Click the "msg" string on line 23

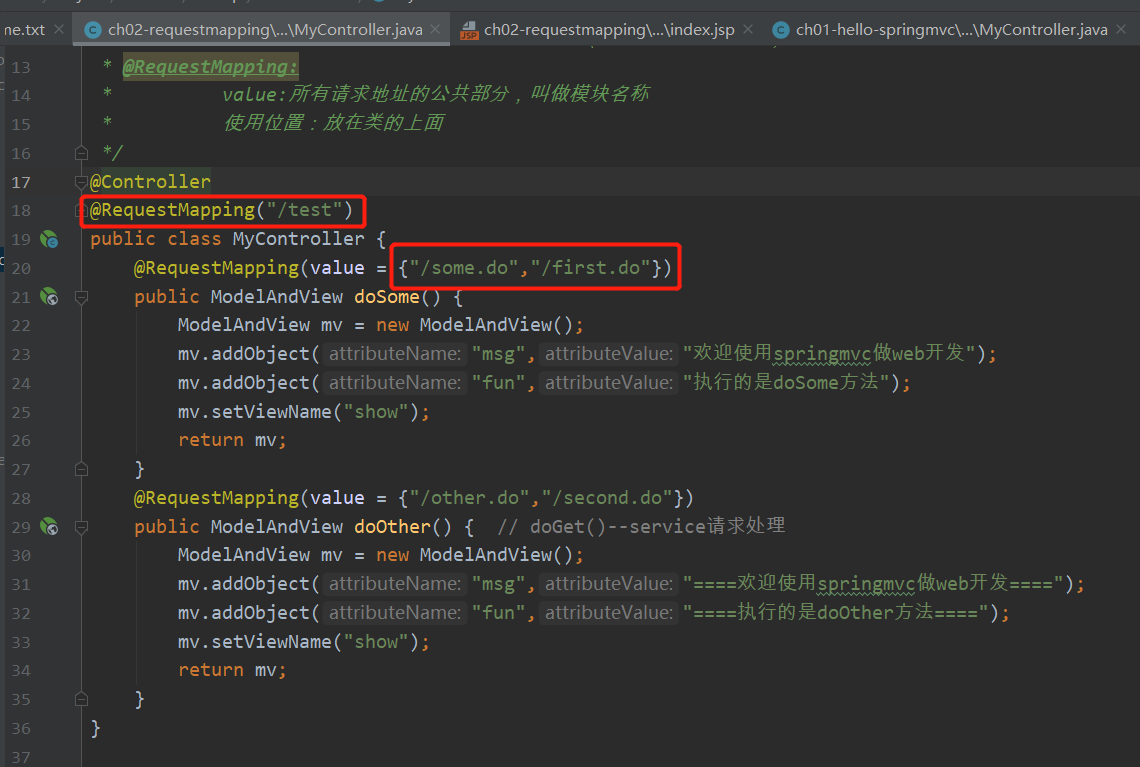(x=498, y=354)
